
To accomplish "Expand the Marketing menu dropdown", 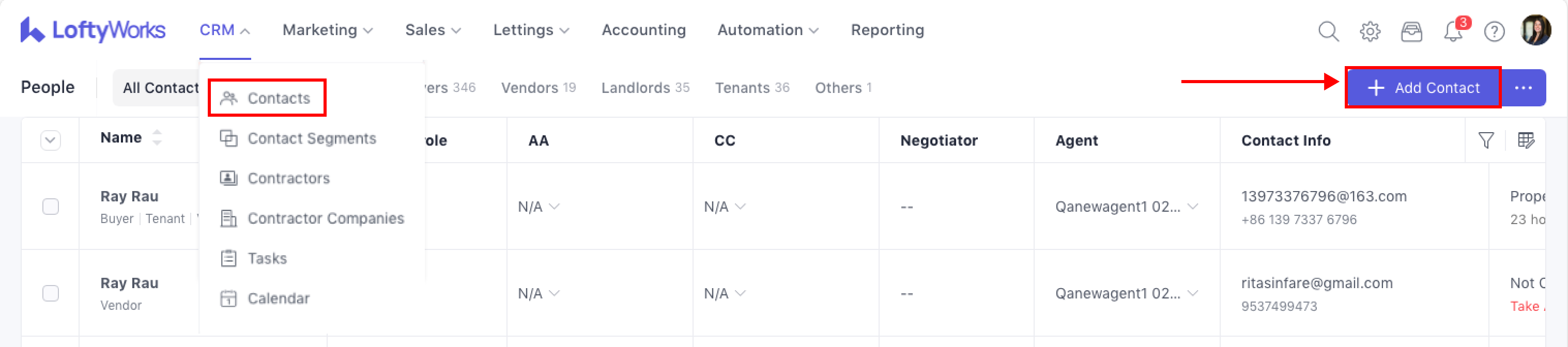I will [x=328, y=30].
